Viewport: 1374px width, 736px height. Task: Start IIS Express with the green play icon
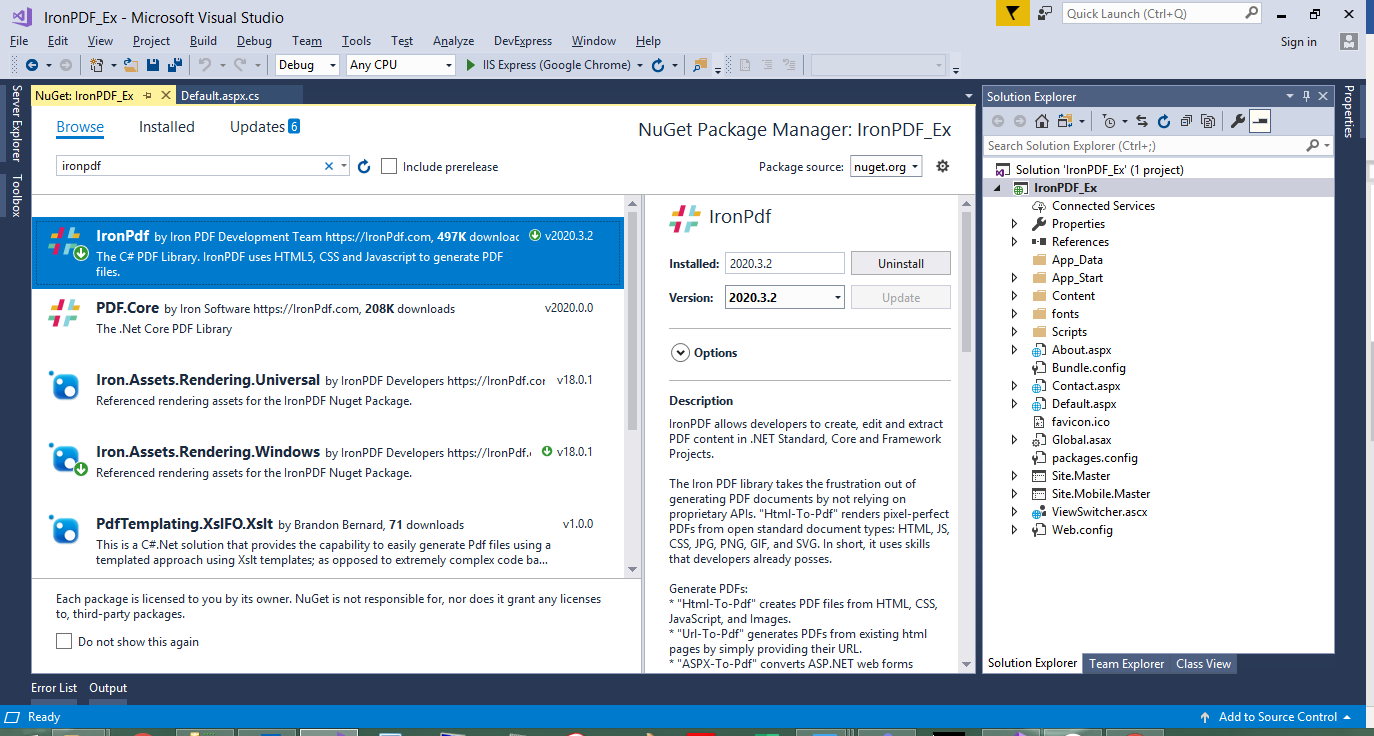tap(472, 65)
